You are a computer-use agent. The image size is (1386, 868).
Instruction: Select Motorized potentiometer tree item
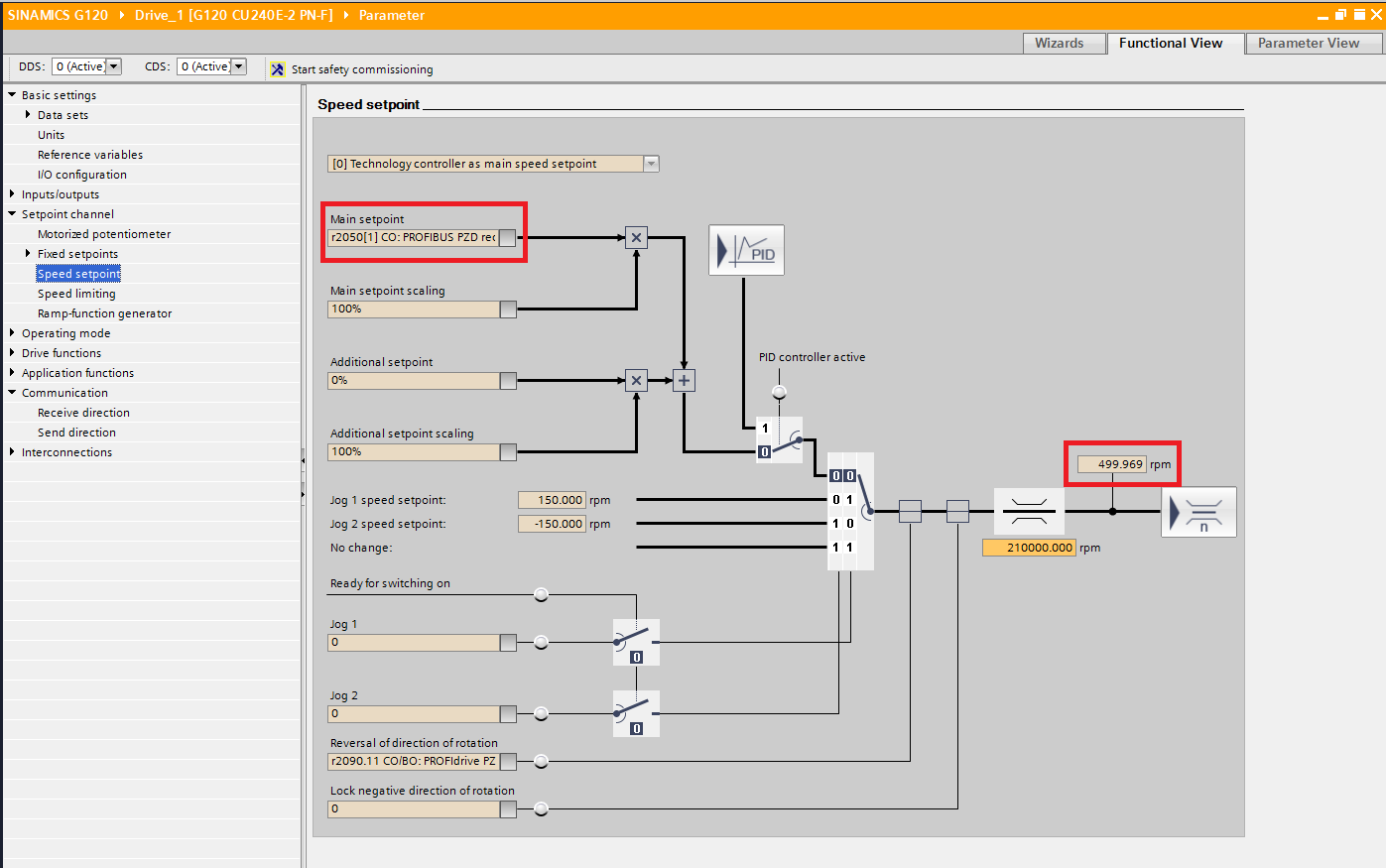(x=104, y=234)
